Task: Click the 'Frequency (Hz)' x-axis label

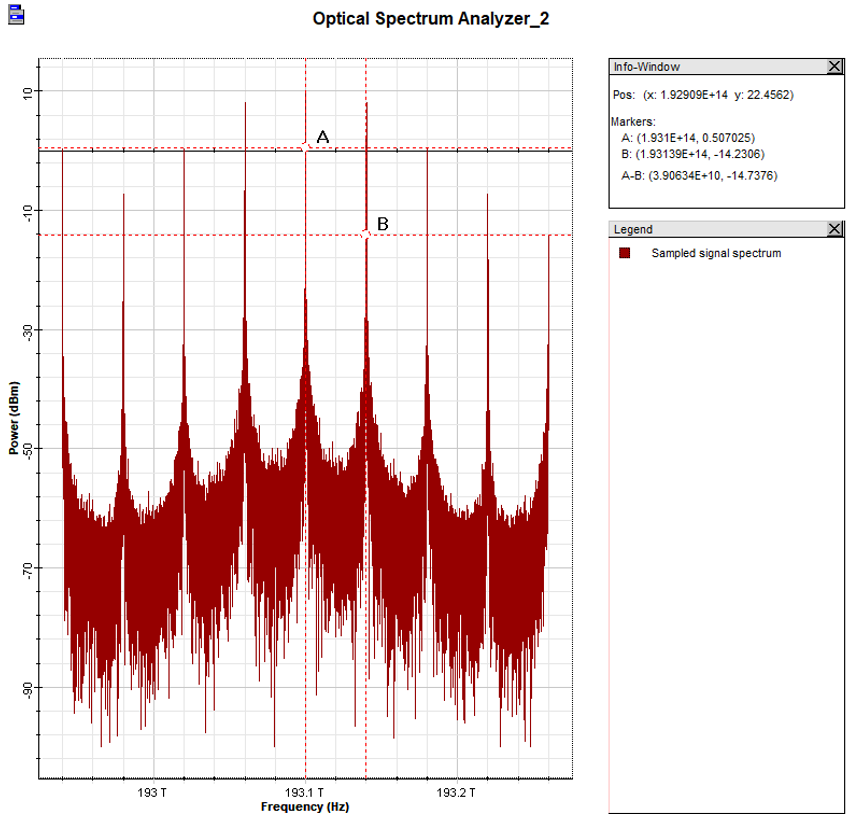Action: [x=305, y=806]
